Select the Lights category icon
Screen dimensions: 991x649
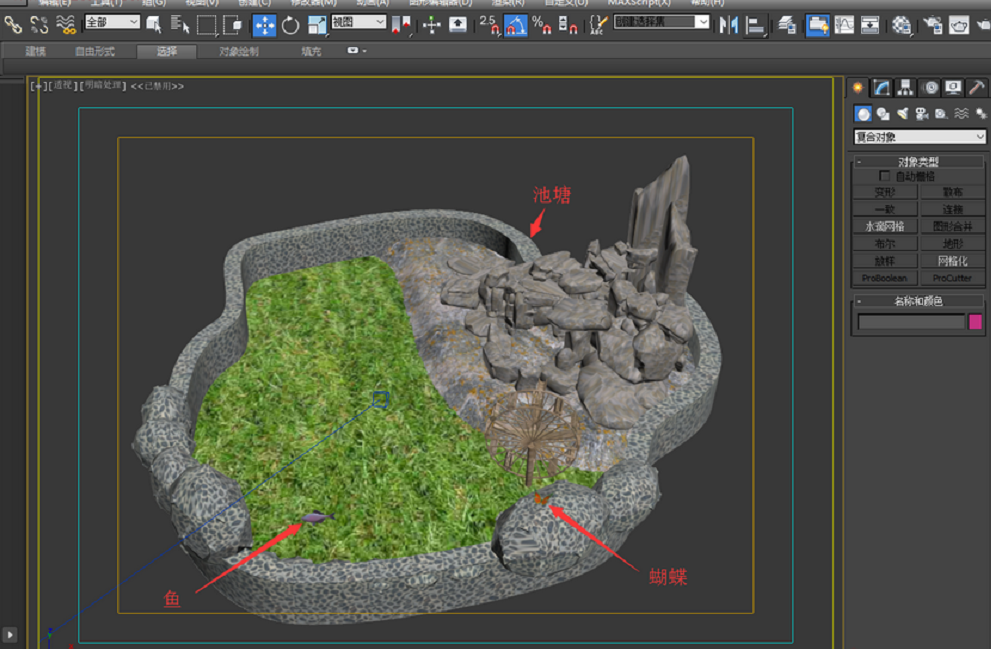tap(902, 114)
